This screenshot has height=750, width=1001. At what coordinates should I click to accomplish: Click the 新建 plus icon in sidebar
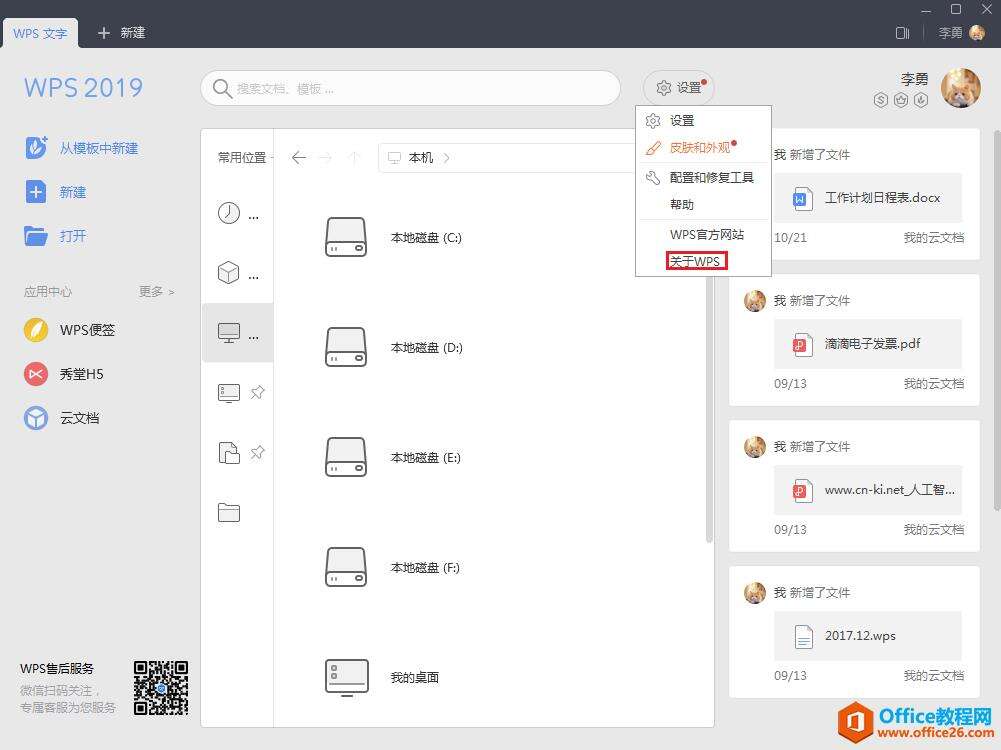tap(36, 191)
